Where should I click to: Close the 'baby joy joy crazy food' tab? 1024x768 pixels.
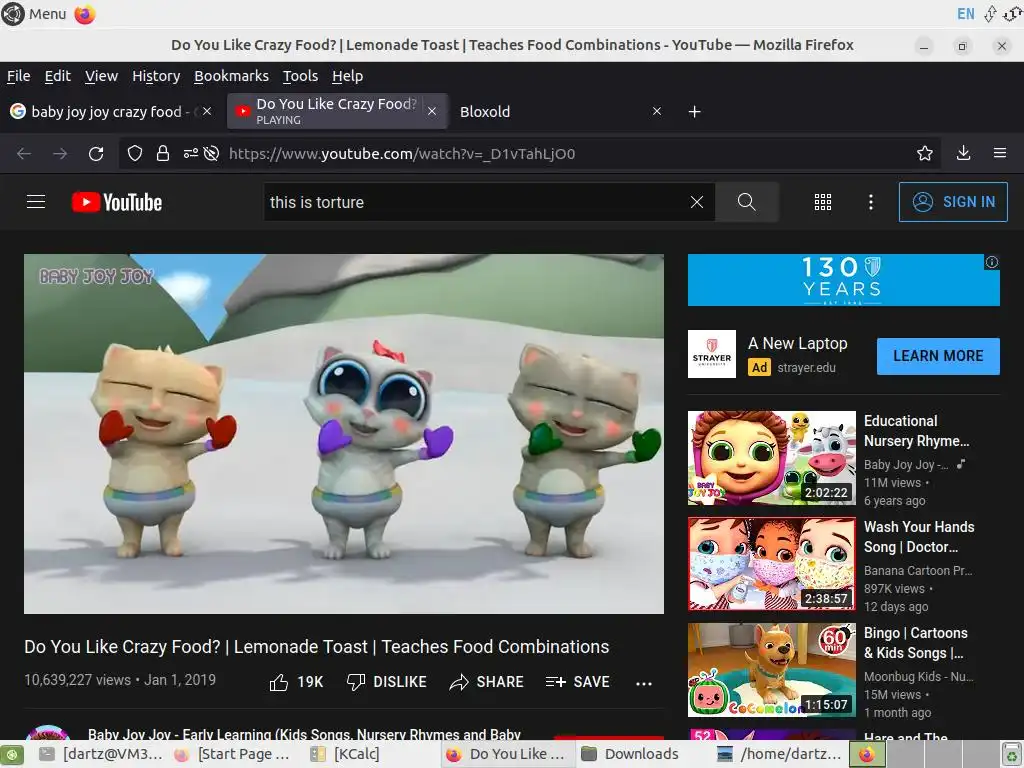point(207,111)
